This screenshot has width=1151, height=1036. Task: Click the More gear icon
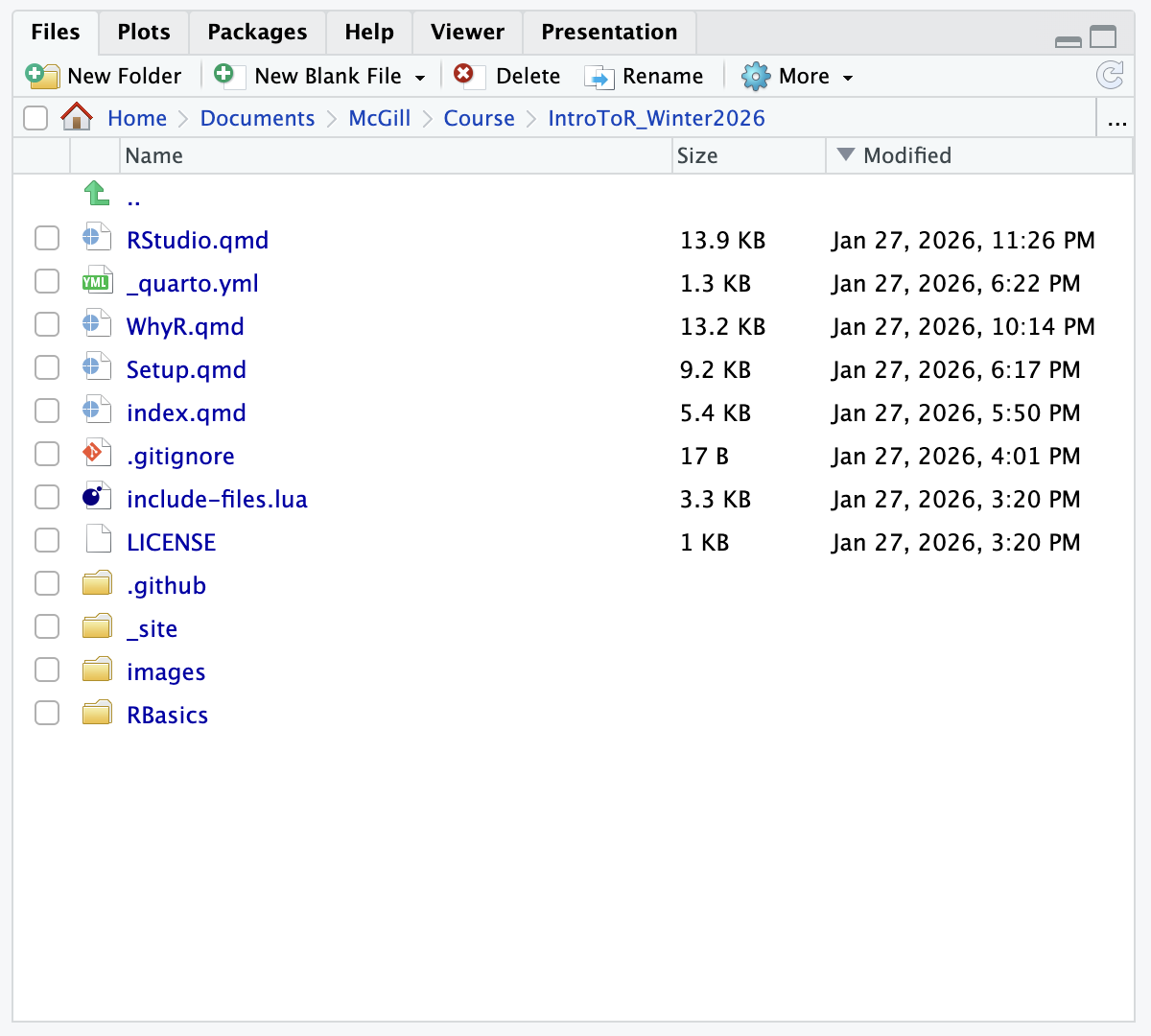pos(756,76)
